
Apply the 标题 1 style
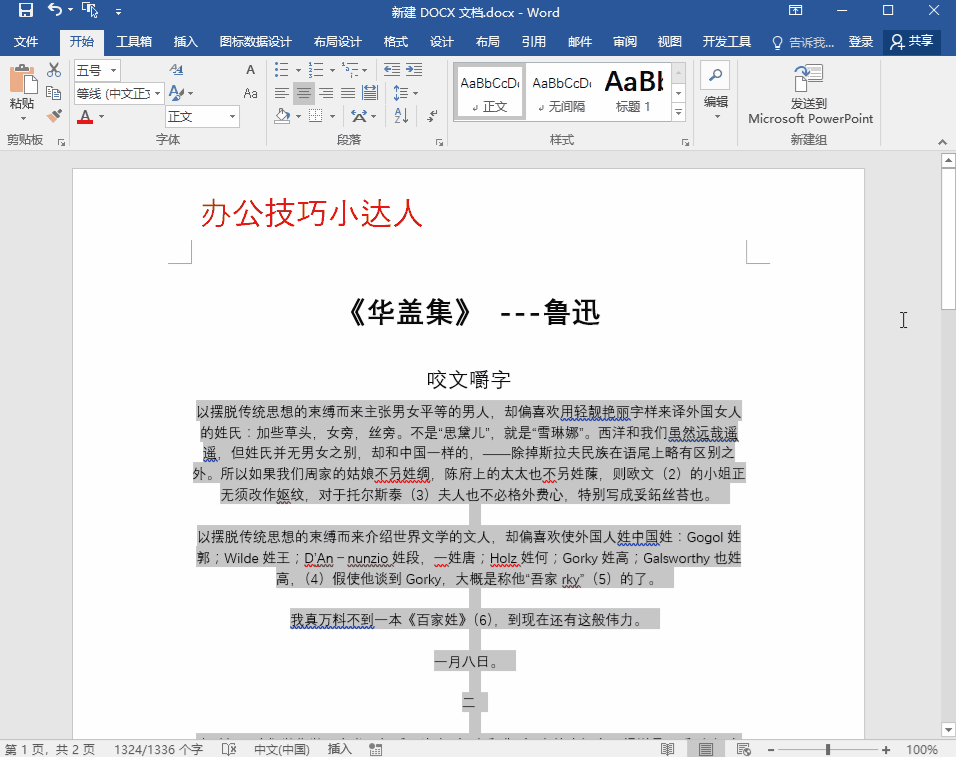pos(634,91)
